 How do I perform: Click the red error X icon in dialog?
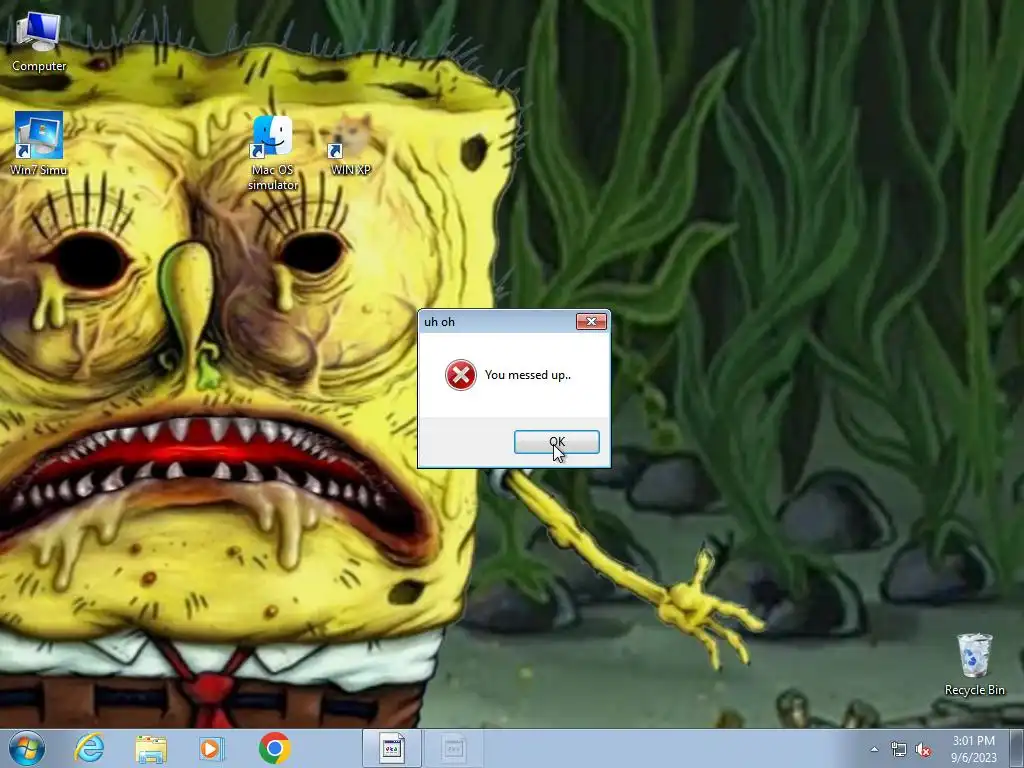pos(460,375)
